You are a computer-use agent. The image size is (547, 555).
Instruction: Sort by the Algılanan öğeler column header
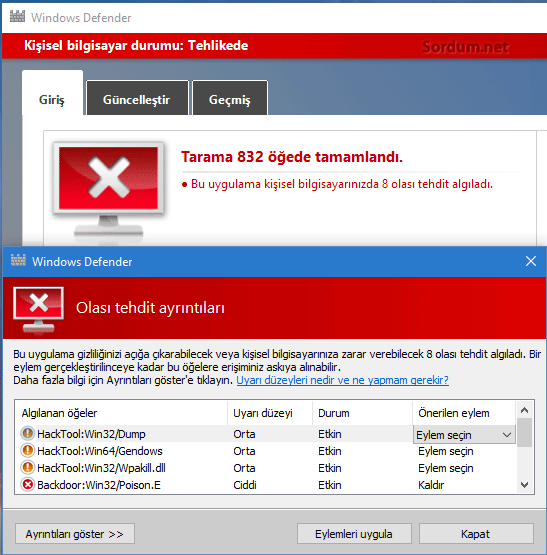pos(121,413)
